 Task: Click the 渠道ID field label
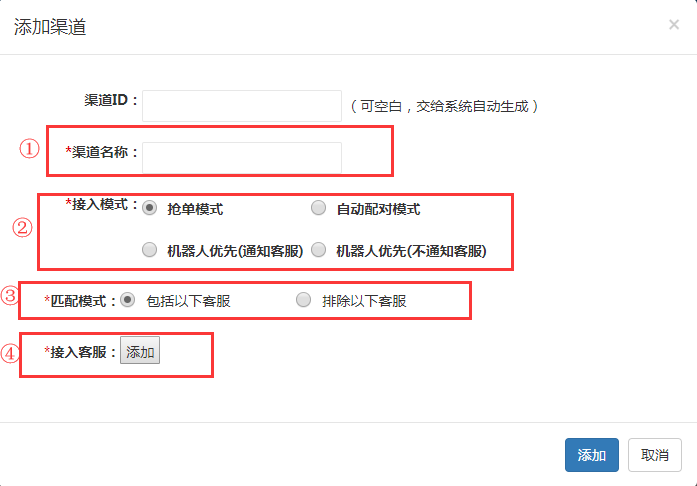(x=111, y=100)
